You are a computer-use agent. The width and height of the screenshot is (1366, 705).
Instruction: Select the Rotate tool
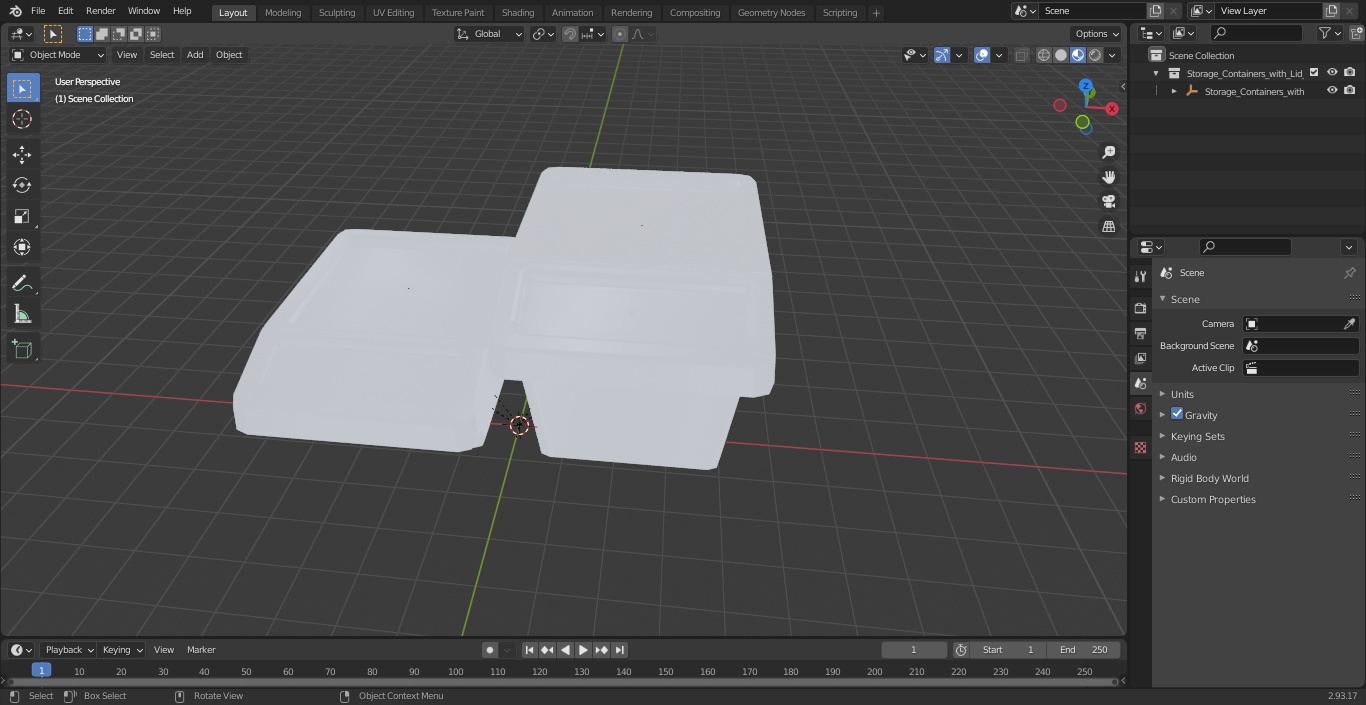22,185
